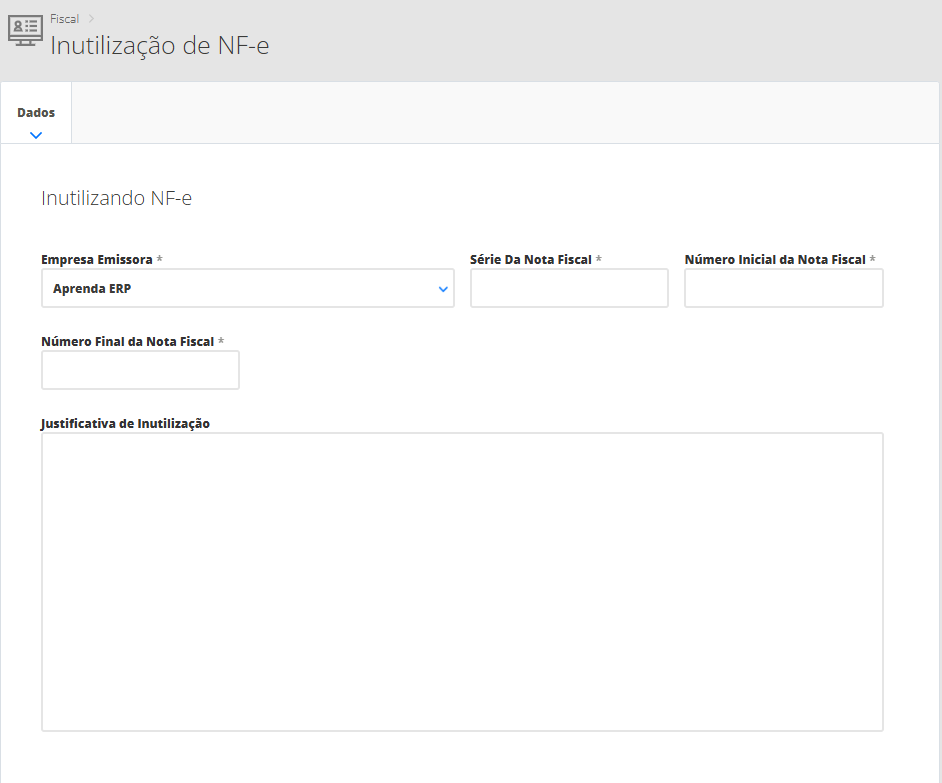Click the Empresa Emissora label
942x783 pixels.
click(x=96, y=259)
